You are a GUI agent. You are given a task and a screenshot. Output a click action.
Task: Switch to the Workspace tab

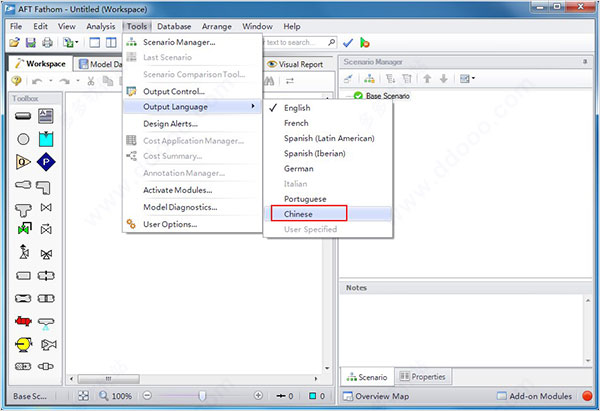tap(41, 64)
